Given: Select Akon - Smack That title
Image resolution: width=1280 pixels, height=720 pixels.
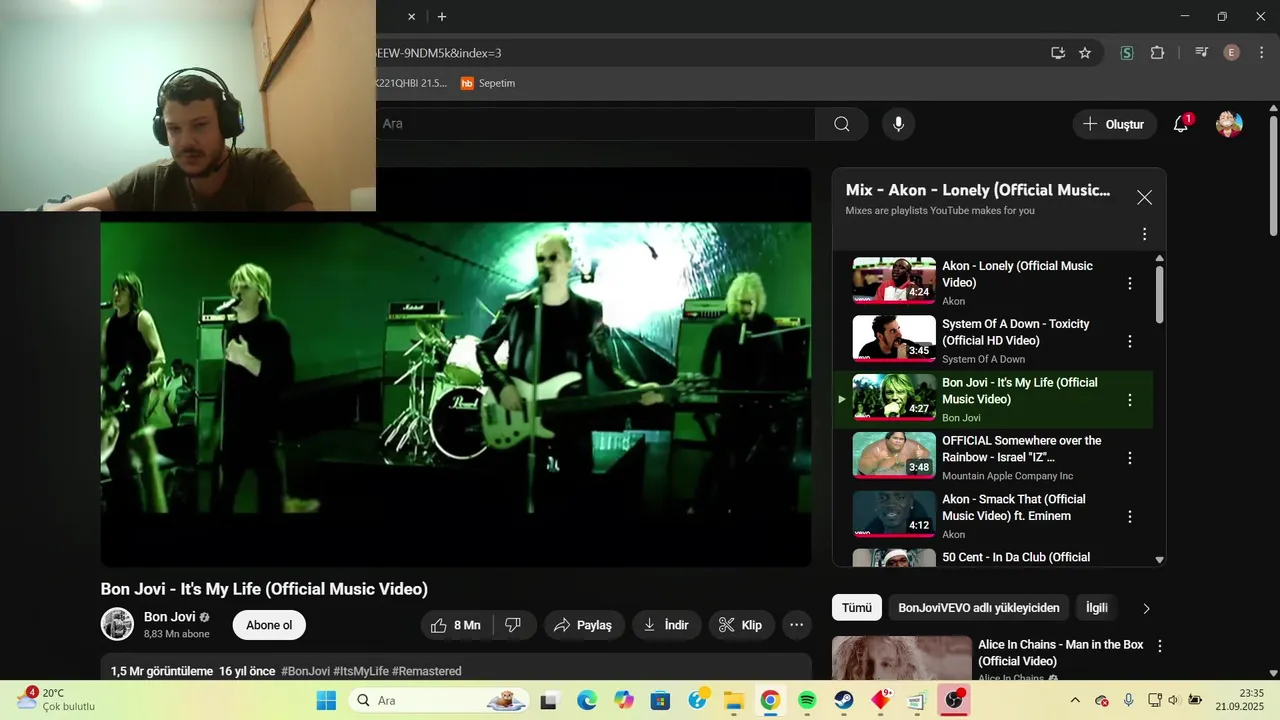Looking at the screenshot, I should [1013, 507].
